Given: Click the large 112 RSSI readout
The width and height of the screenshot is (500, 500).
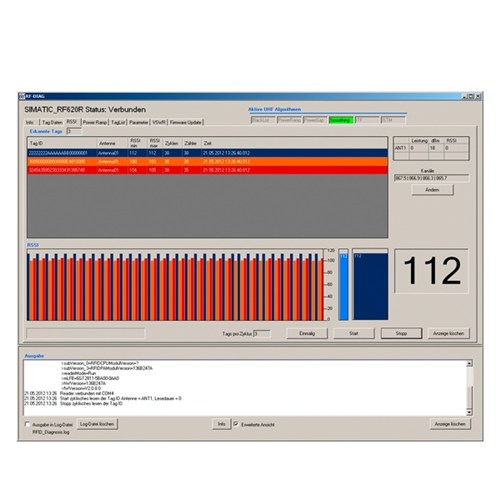Looking at the screenshot, I should (432, 271).
